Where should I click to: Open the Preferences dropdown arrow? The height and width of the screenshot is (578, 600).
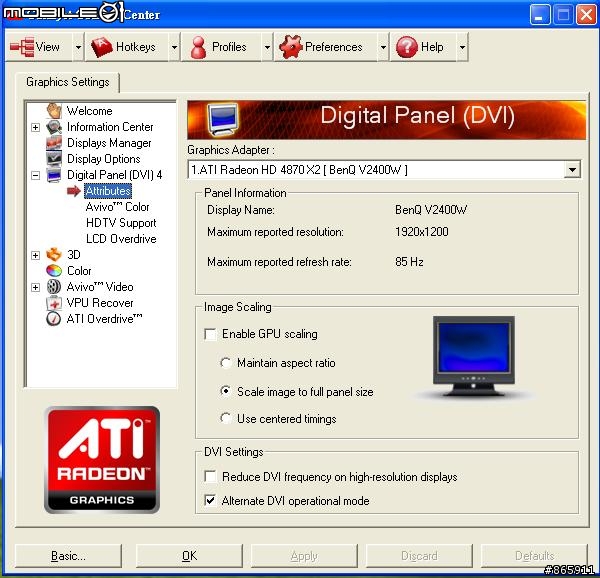click(383, 47)
